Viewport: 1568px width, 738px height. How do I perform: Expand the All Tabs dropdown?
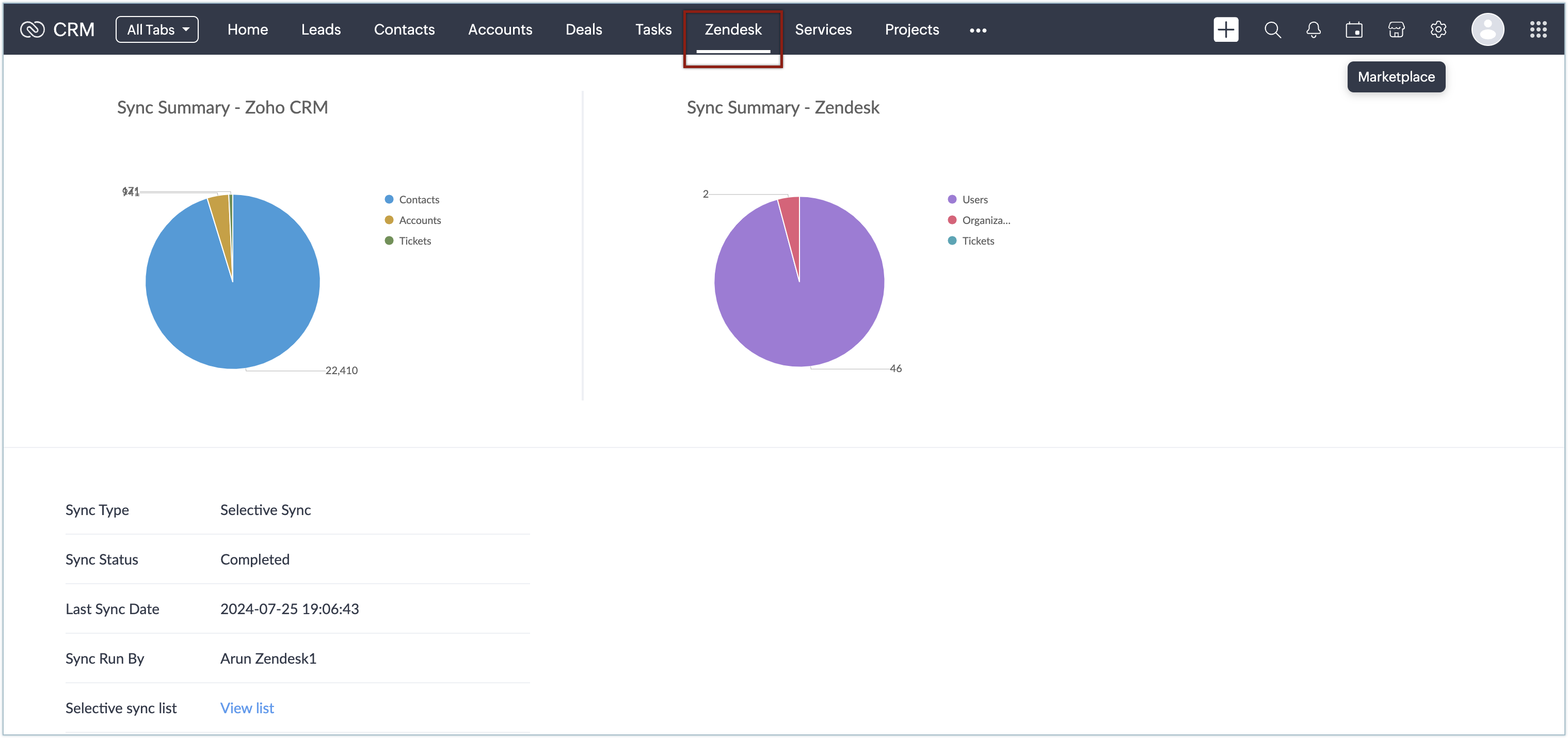(x=157, y=29)
